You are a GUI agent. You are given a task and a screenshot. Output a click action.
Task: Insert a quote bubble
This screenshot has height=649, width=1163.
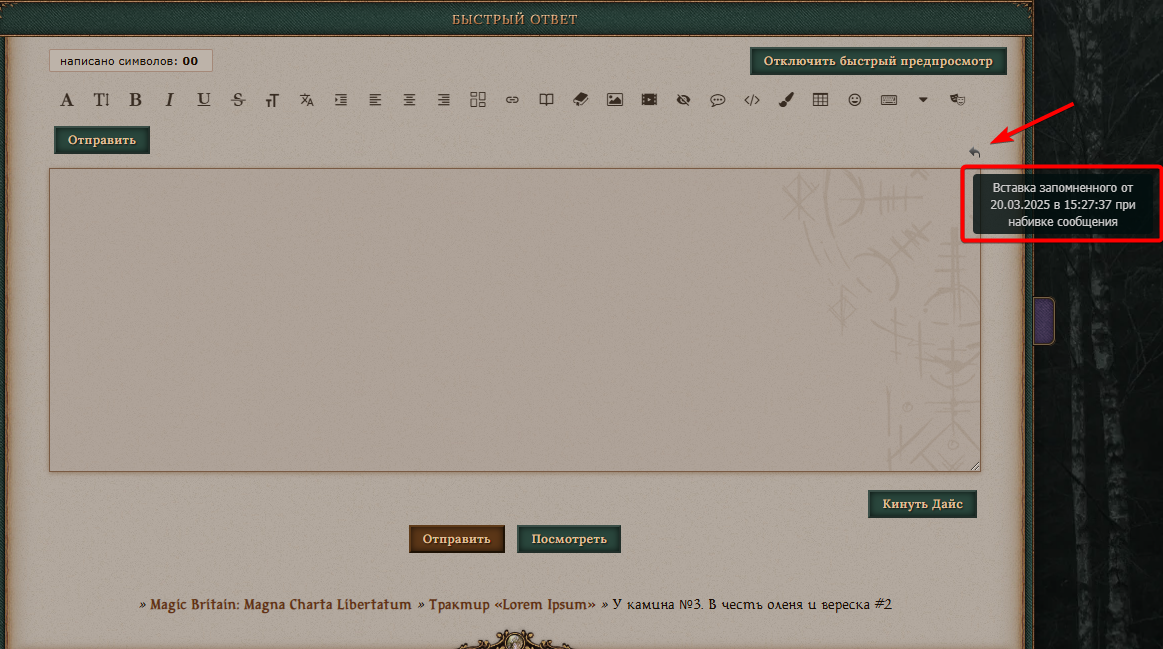(x=717, y=100)
